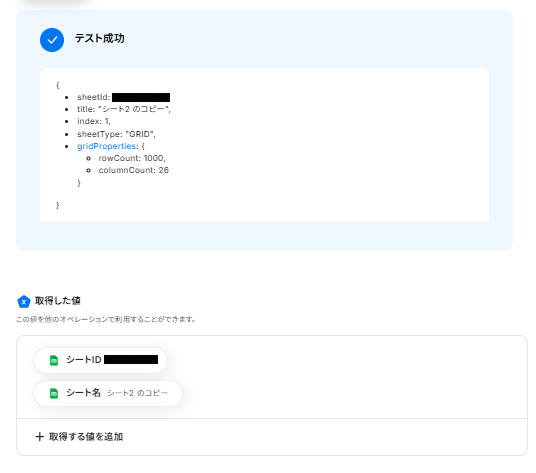The image size is (536, 473).
Task: Click the Google Sheets icon in シートID chip
Action: [54, 360]
